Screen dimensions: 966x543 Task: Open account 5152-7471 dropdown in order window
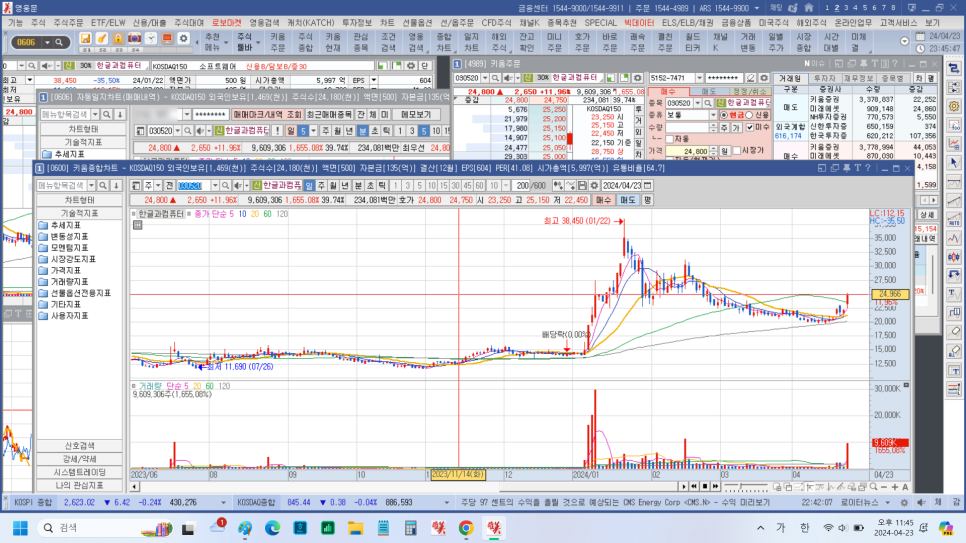click(x=699, y=78)
